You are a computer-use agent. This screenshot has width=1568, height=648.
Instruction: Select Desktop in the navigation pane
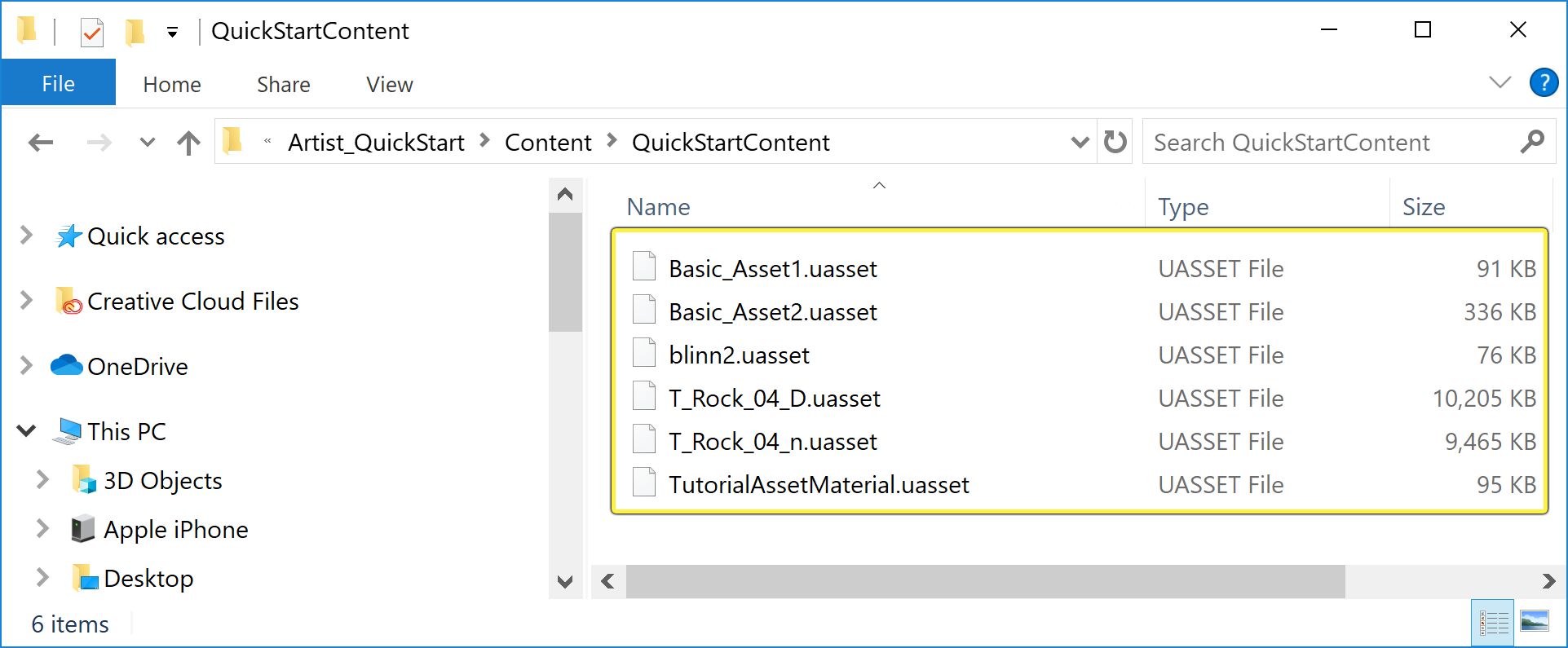point(148,579)
